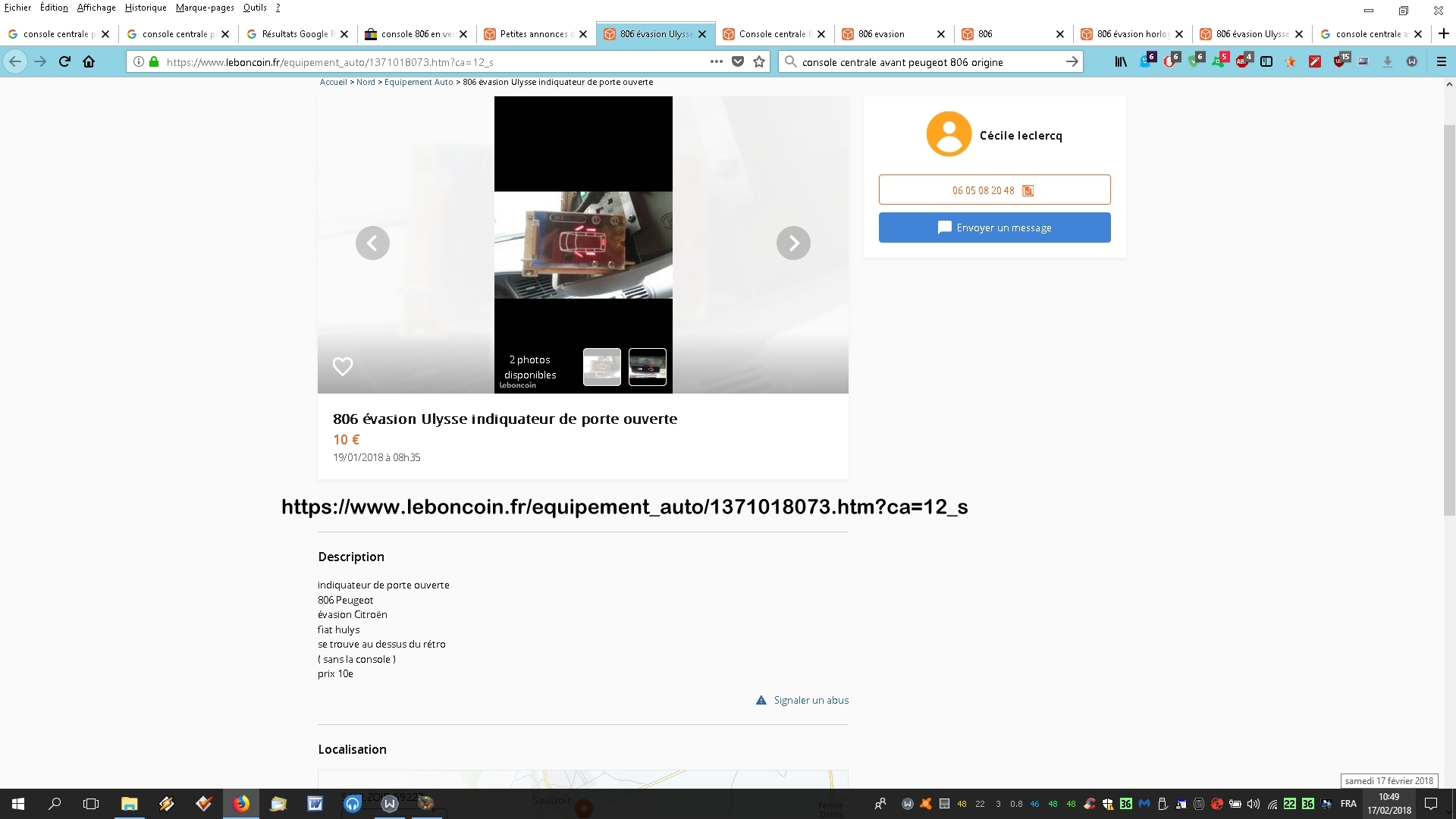1456x819 pixels.
Task: Show the previous listing photo
Action: pos(372,243)
